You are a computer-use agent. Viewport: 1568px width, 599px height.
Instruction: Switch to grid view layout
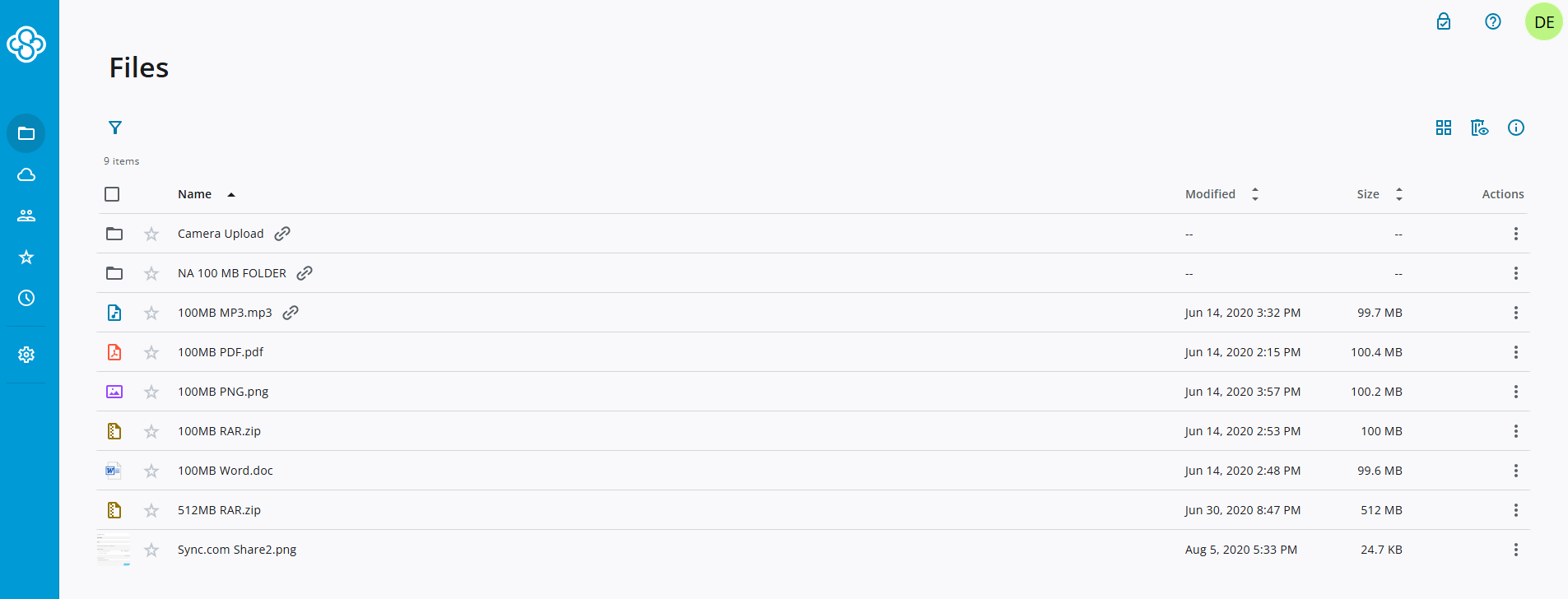tap(1444, 128)
